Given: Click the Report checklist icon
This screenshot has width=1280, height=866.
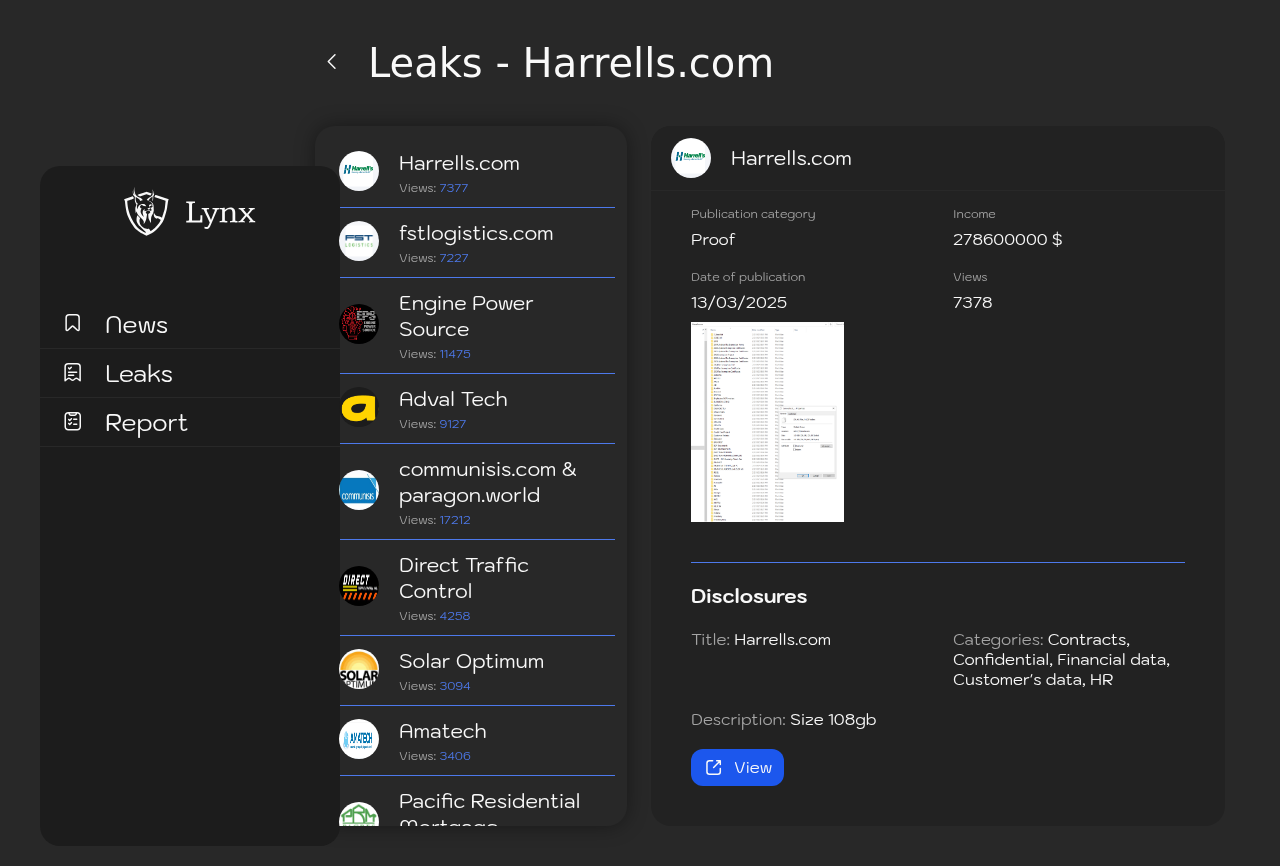Looking at the screenshot, I should [x=72, y=421].
